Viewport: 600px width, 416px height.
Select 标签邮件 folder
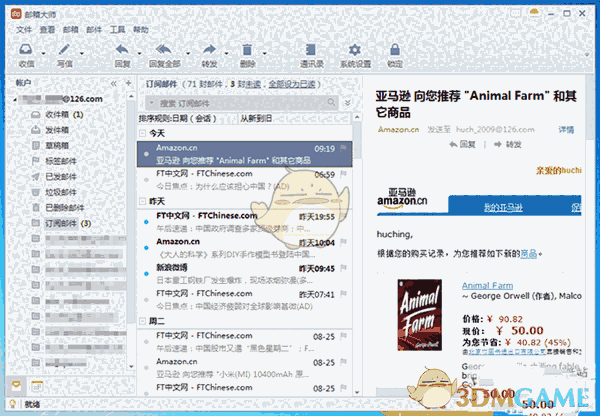pyautogui.click(x=54, y=161)
